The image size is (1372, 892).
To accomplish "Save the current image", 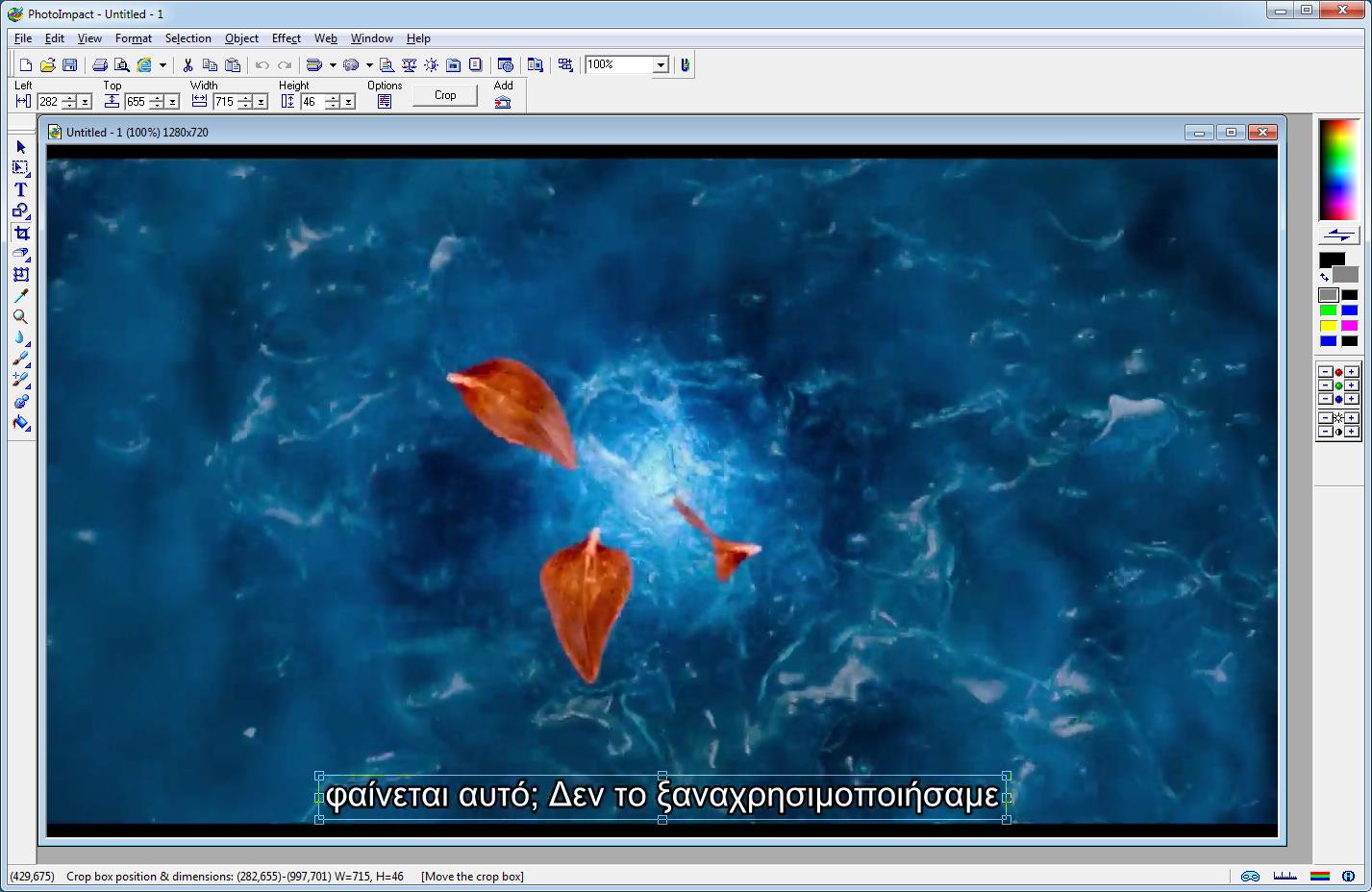I will (69, 64).
